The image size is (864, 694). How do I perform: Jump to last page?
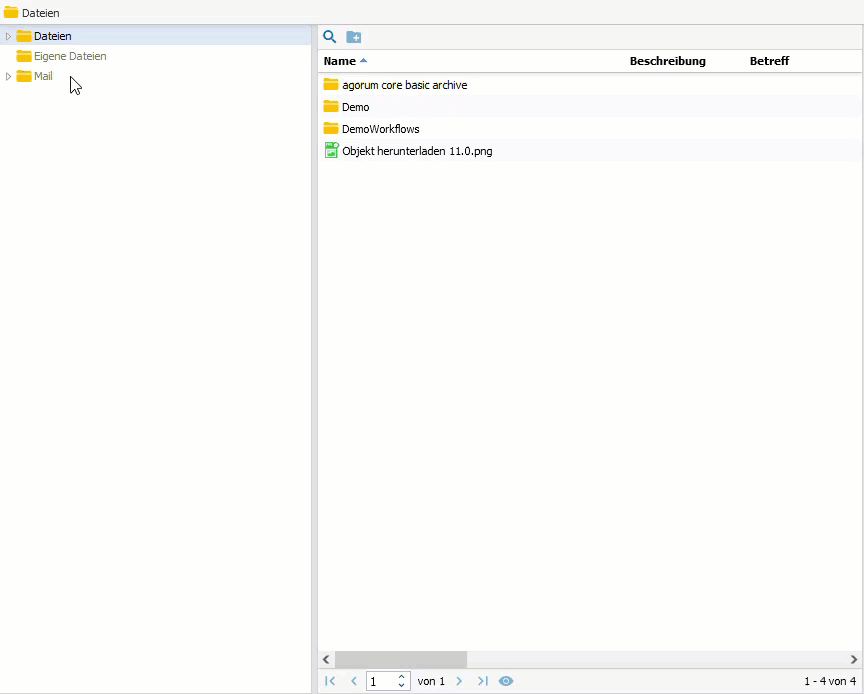[483, 681]
